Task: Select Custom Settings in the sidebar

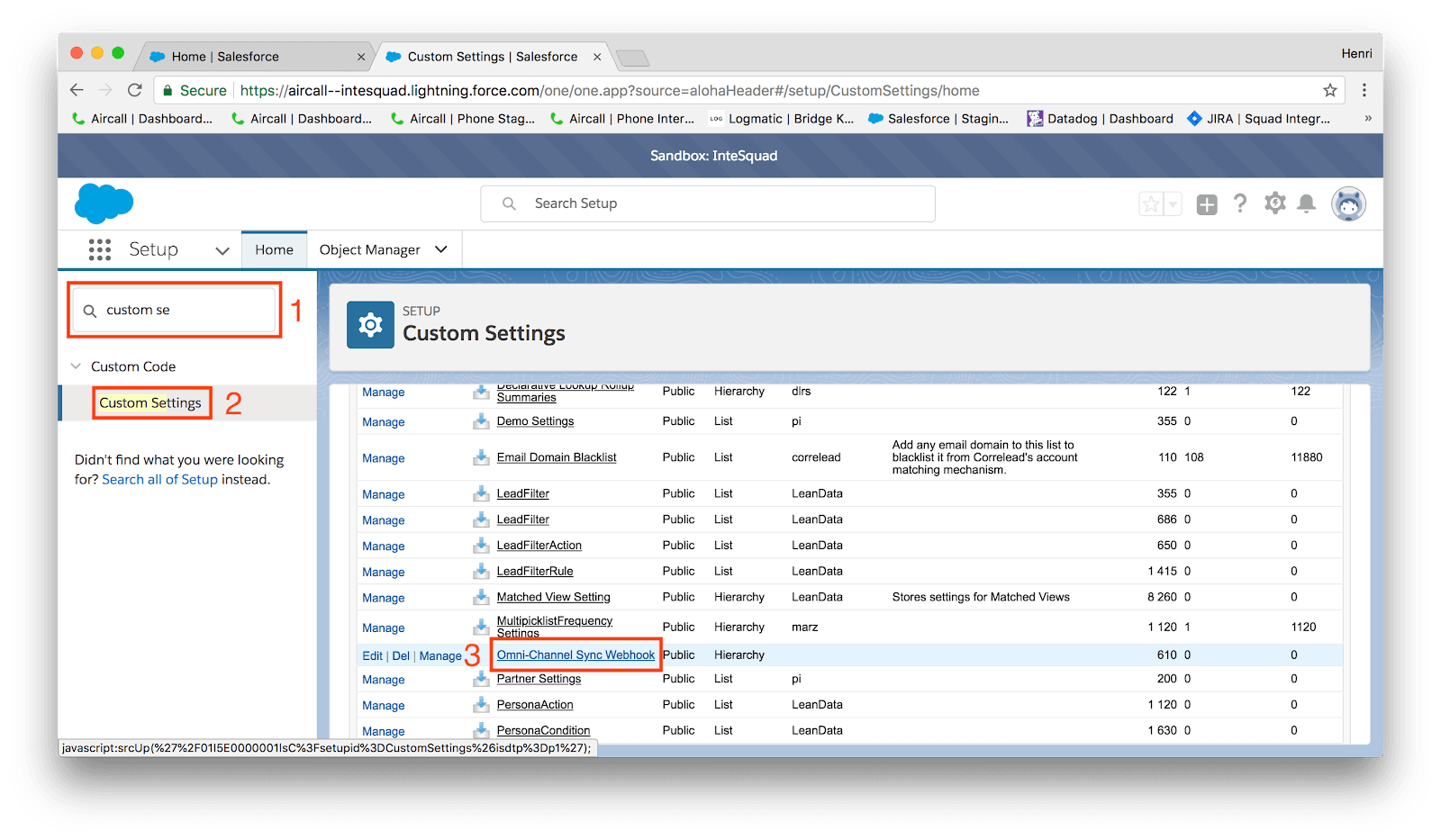Action: [x=150, y=402]
